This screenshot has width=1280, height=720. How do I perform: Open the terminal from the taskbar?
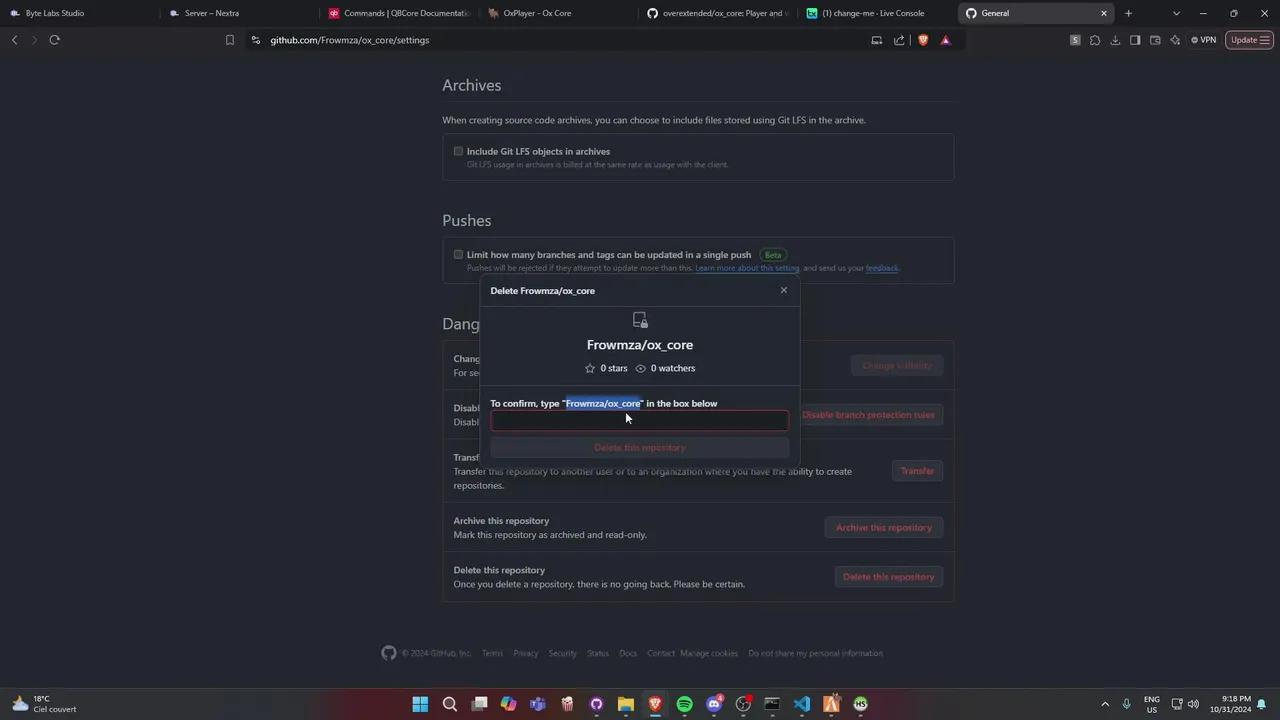[772, 704]
